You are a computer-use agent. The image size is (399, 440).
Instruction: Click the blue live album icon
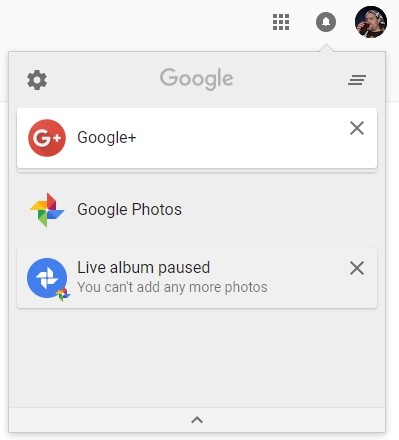47,278
